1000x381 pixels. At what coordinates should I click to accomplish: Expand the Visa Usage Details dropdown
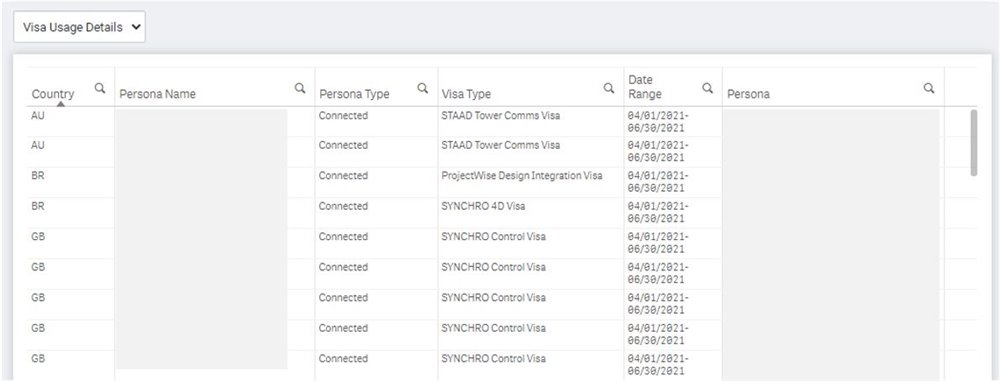(79, 27)
